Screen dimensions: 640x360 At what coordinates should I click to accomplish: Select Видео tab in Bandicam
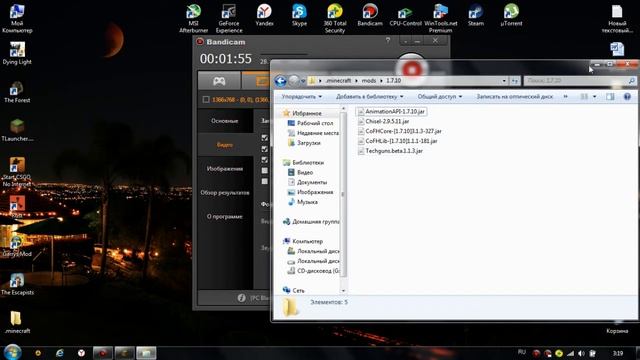pyautogui.click(x=225, y=144)
